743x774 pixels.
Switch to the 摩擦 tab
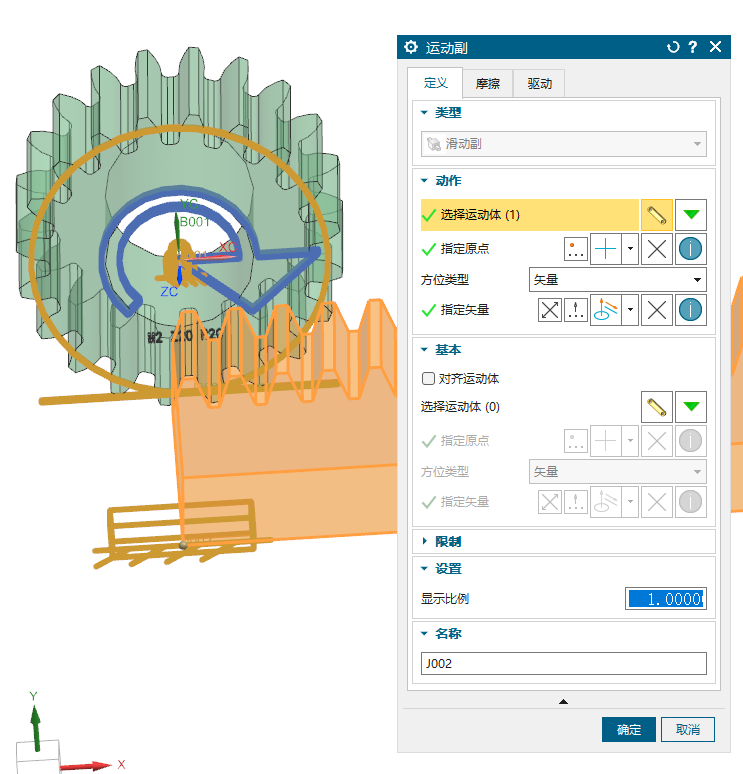click(x=488, y=84)
